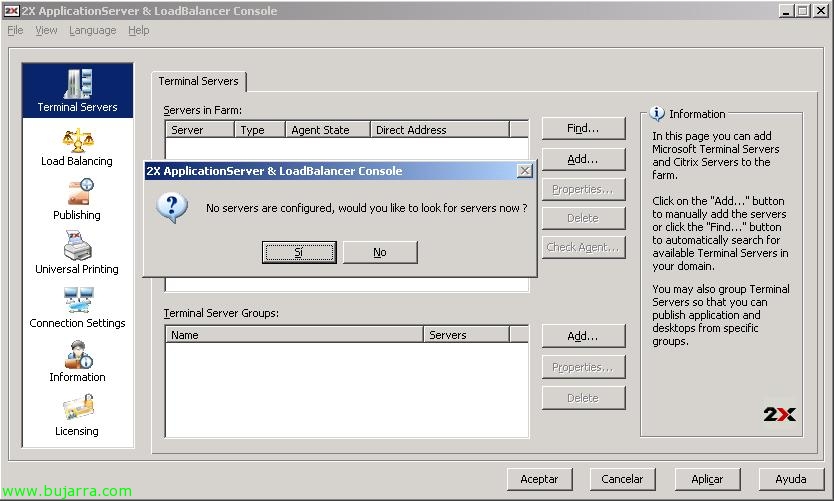Open the File menu
Viewport: 834px width, 501px height.
[15, 30]
